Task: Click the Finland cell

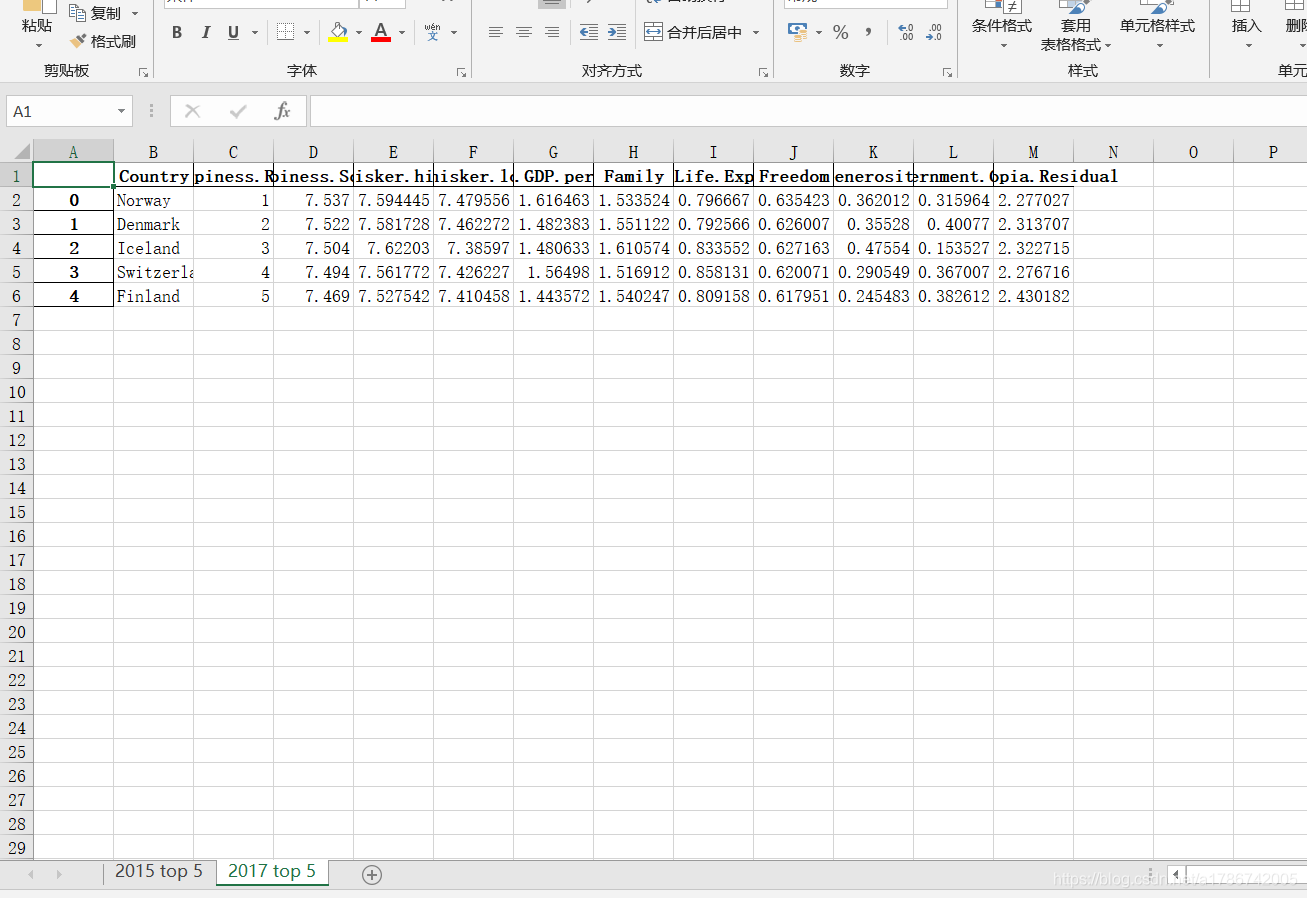Action: pyautogui.click(x=153, y=296)
